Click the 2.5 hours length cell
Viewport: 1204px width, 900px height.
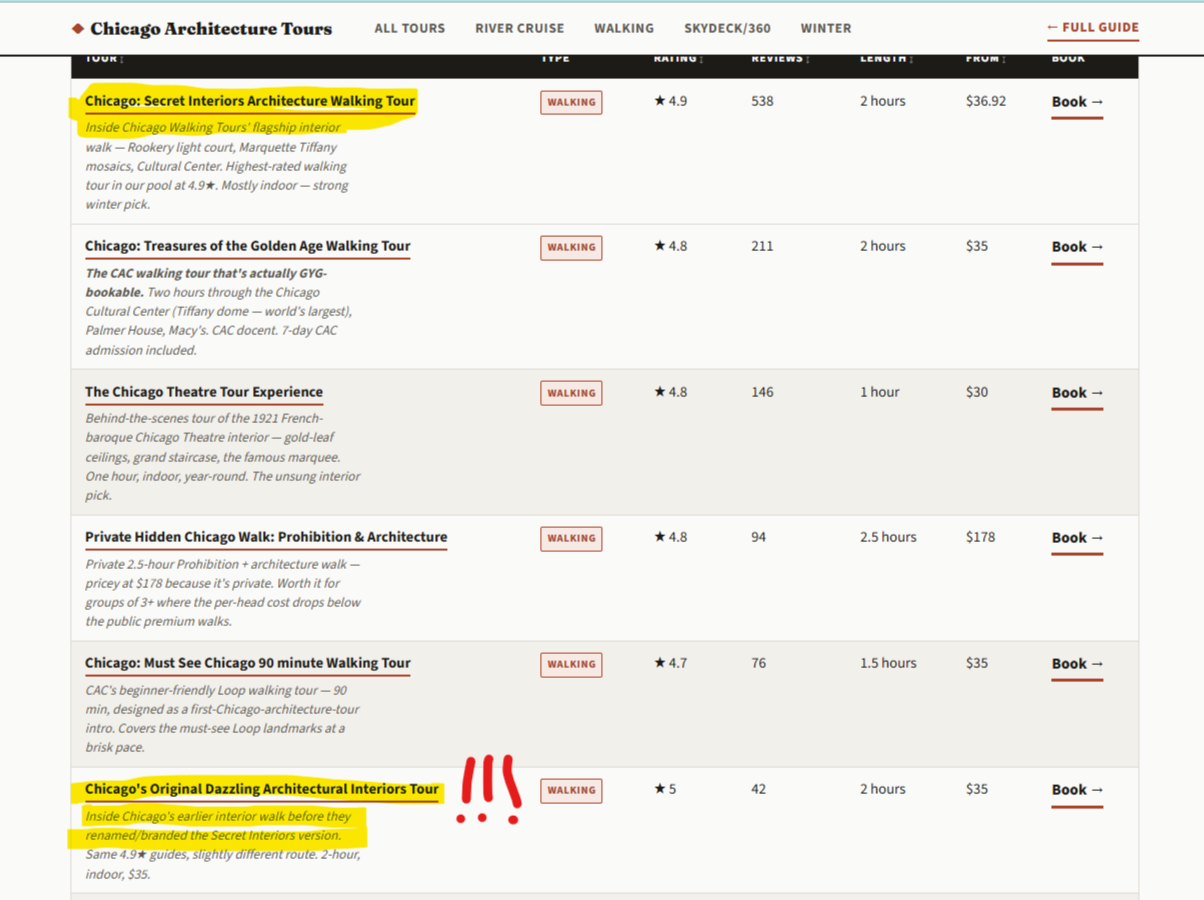coord(888,537)
